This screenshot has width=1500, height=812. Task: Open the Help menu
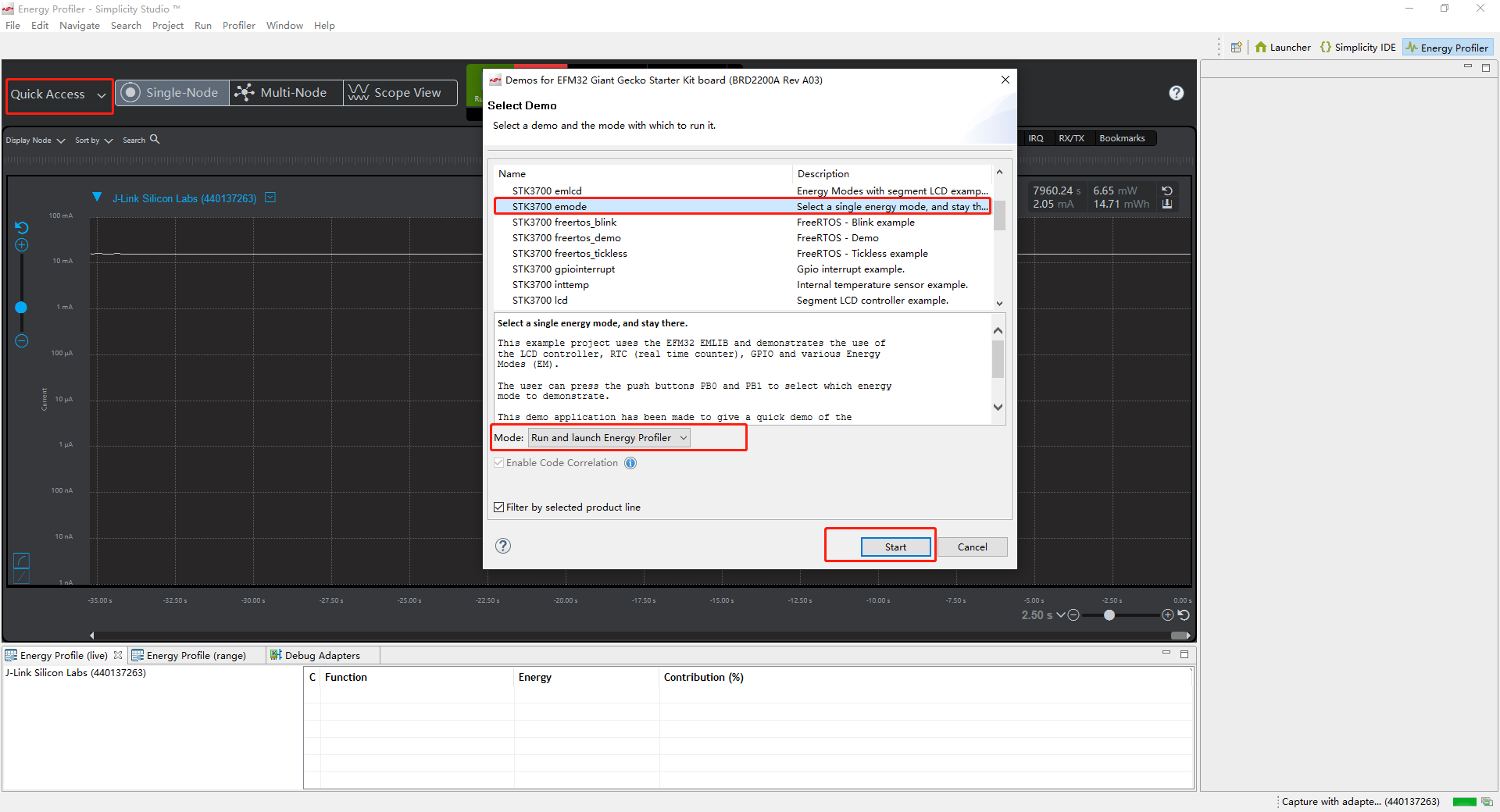324,26
